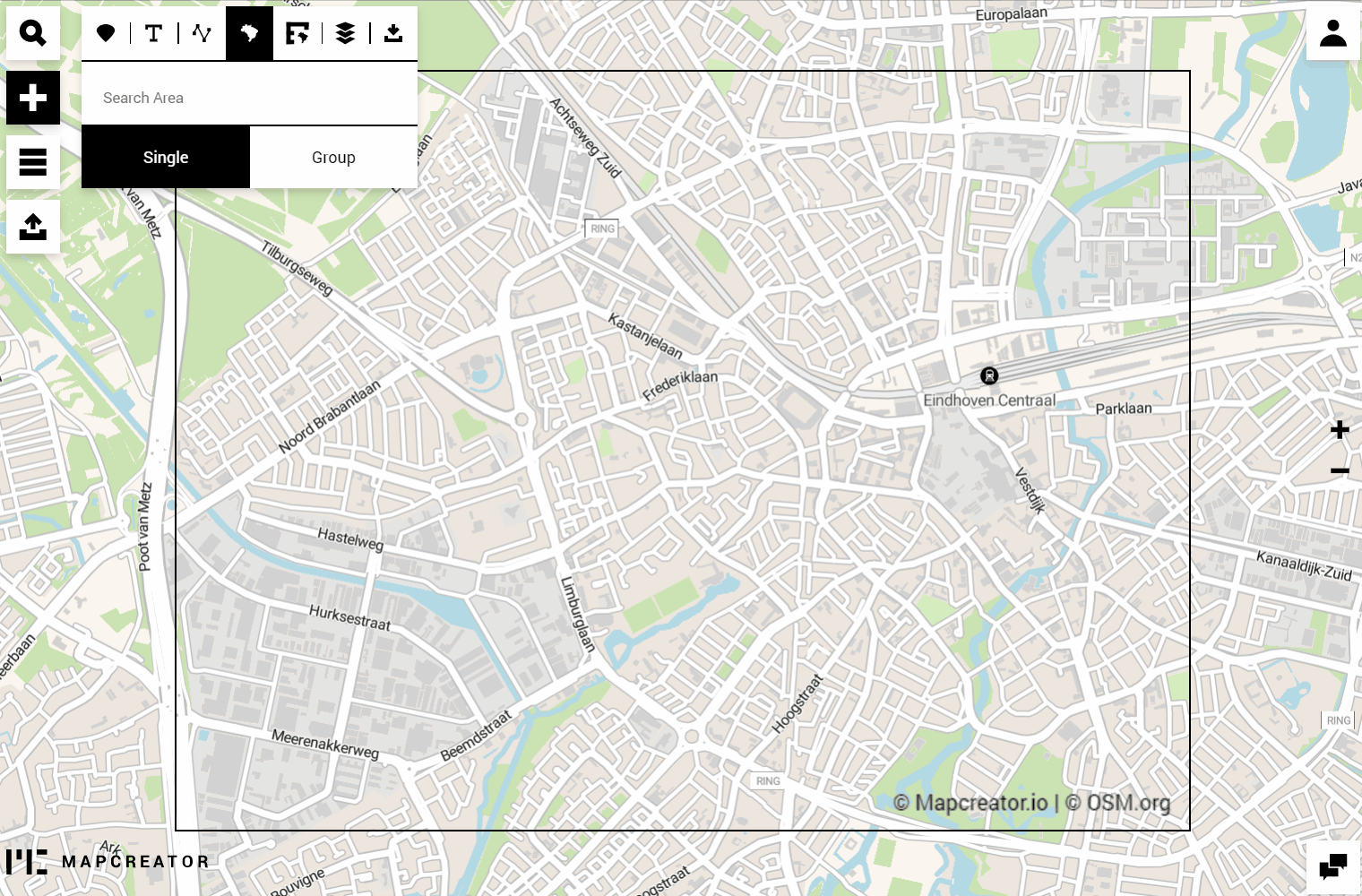
Task: Collapse the active area tool panel
Action: coord(249,33)
